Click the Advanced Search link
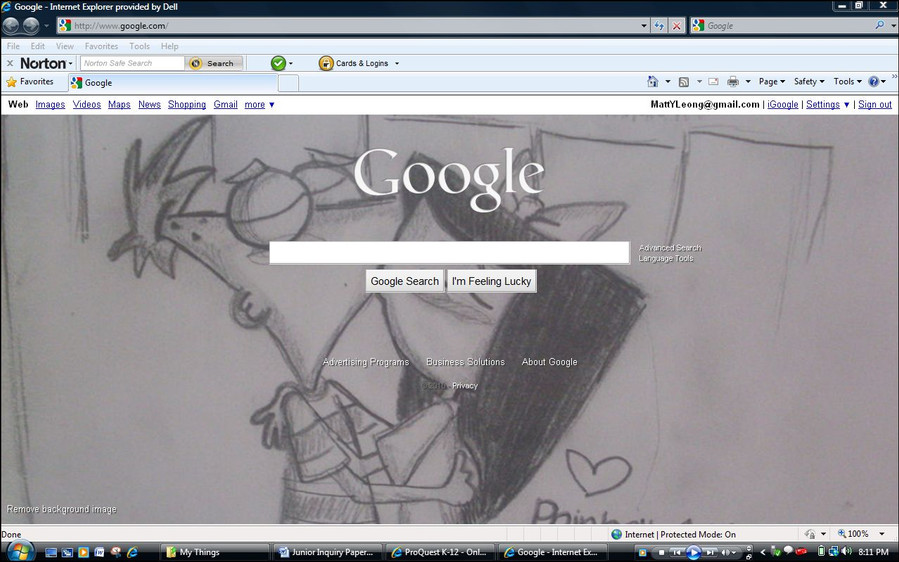 (x=670, y=248)
